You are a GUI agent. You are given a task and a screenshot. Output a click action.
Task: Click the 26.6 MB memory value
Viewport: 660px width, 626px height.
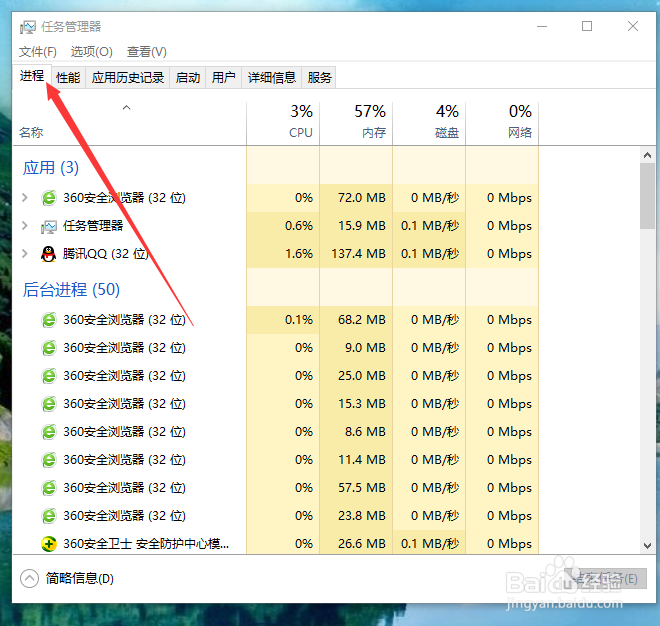click(x=362, y=543)
